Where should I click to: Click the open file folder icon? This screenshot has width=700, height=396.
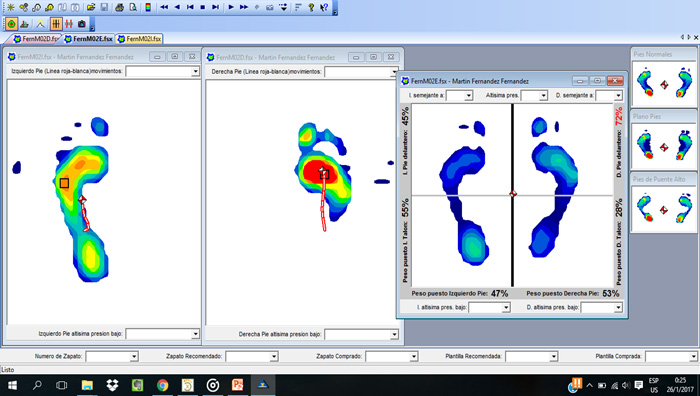click(x=91, y=7)
